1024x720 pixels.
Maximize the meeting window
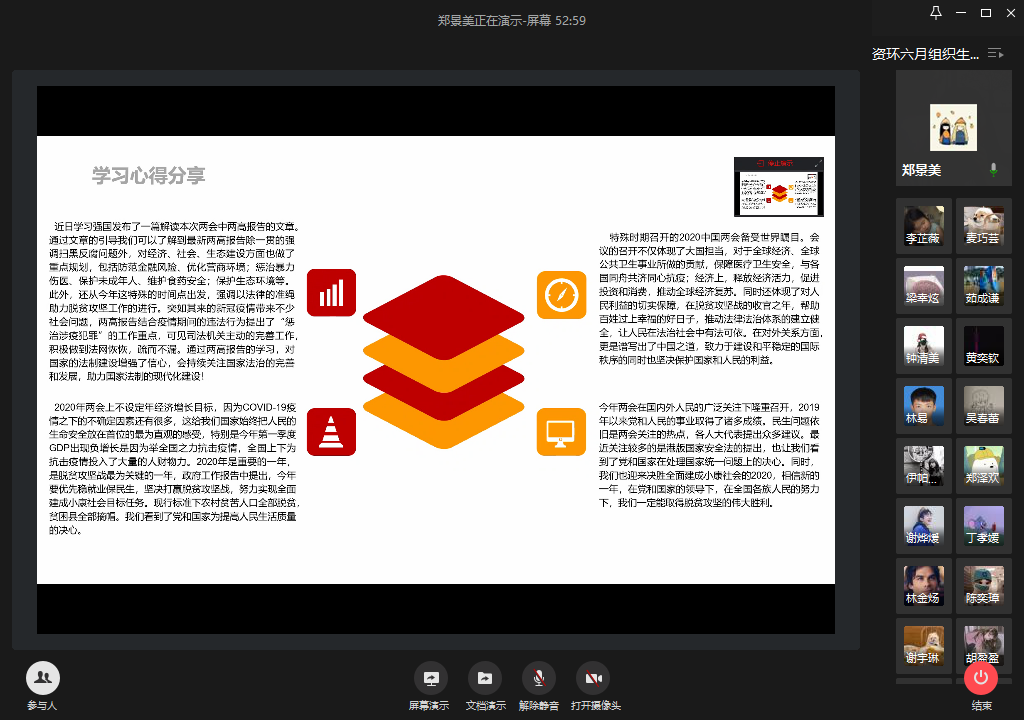(986, 12)
